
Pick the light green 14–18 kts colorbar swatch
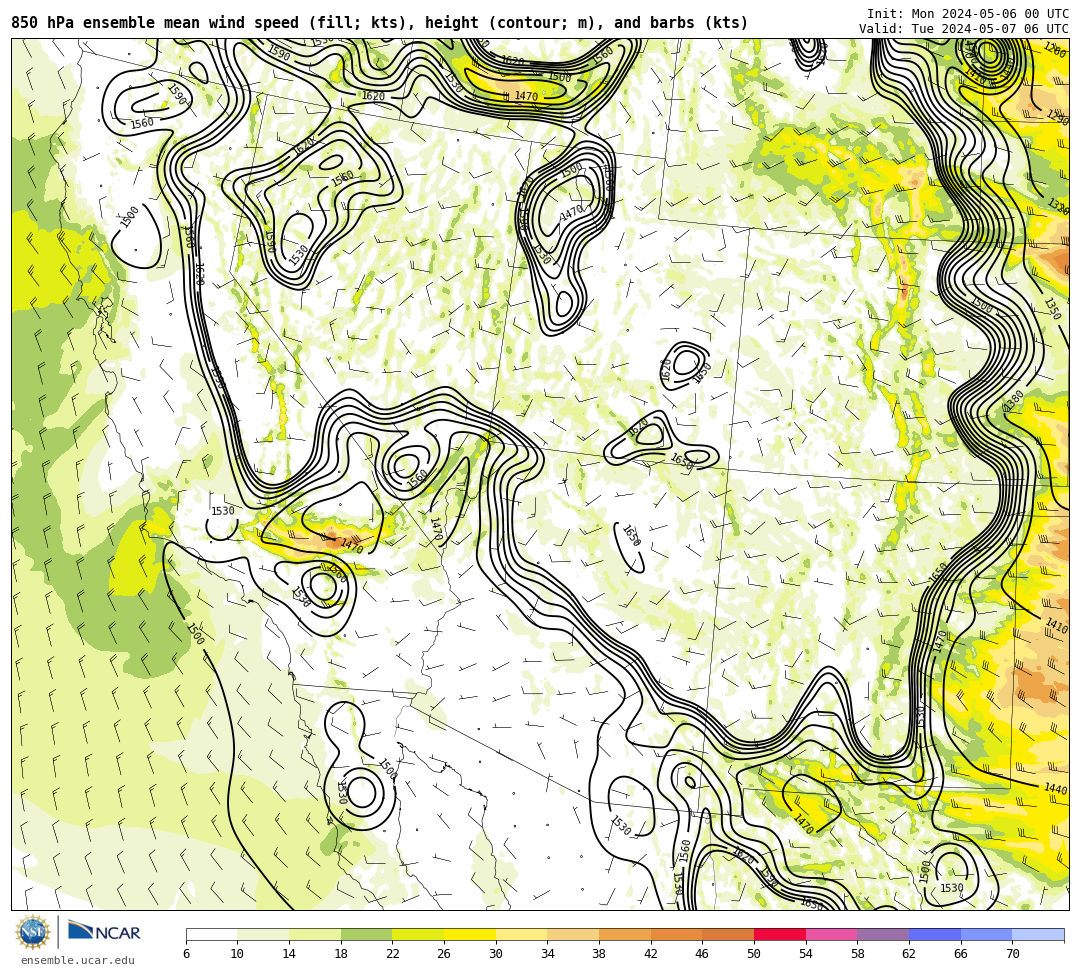pos(315,934)
